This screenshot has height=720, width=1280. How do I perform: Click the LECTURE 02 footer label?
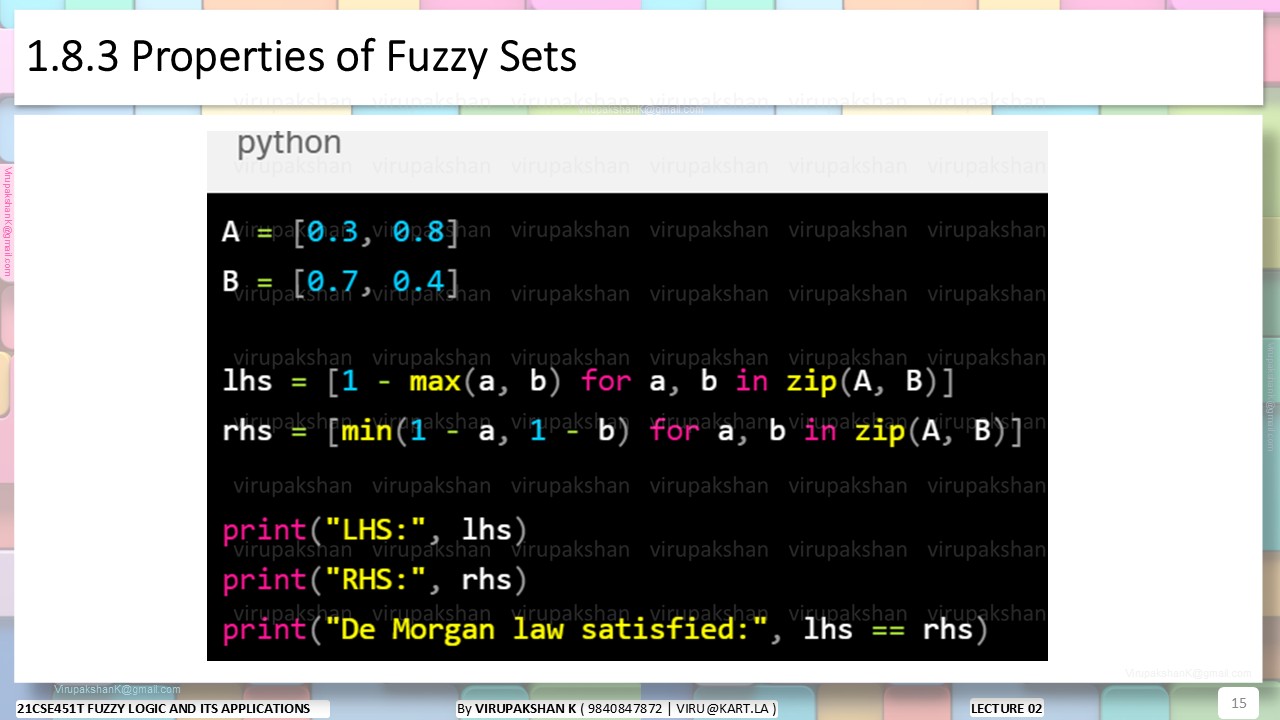1007,709
